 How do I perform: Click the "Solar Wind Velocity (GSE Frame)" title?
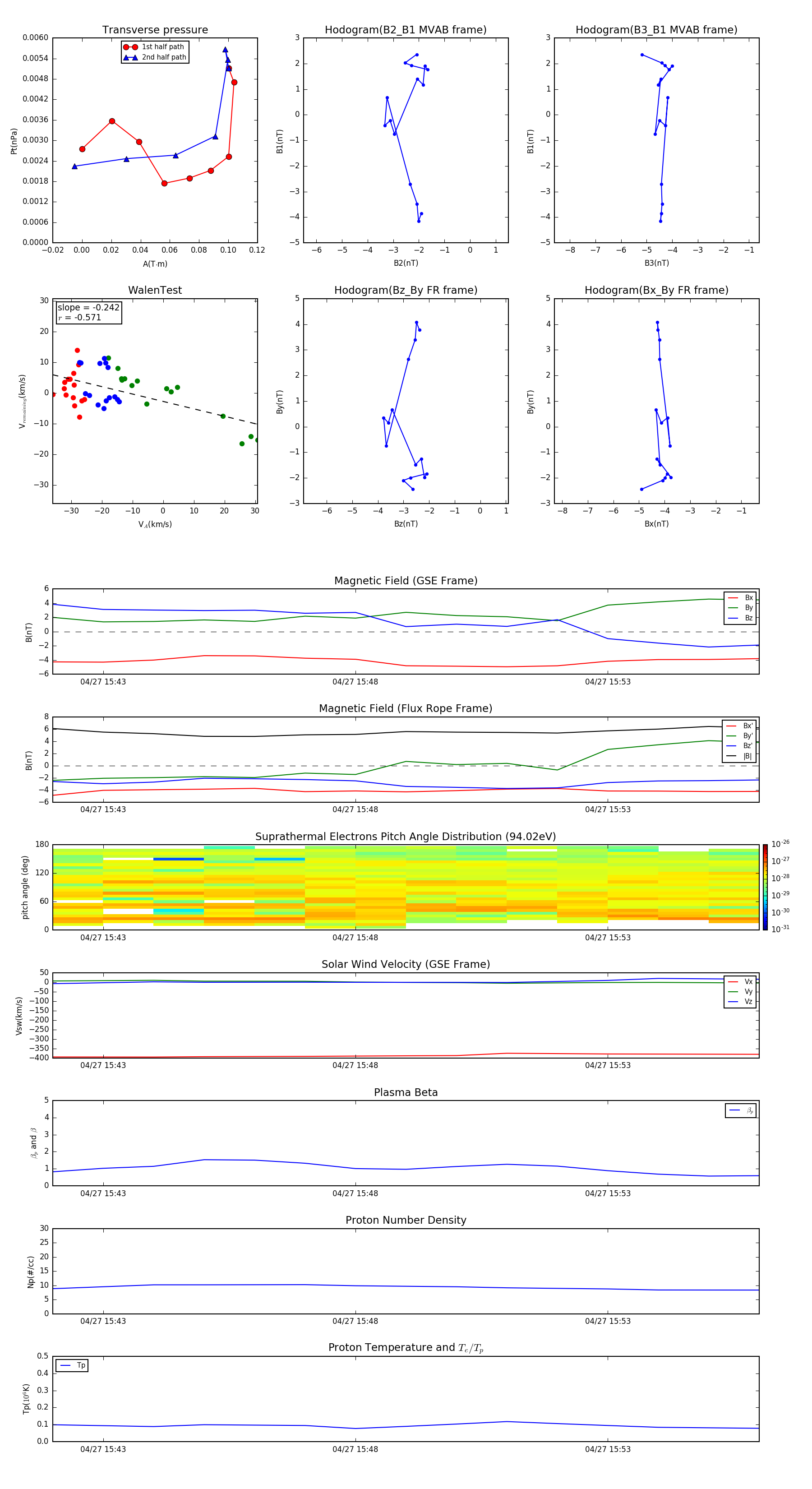coord(406,965)
